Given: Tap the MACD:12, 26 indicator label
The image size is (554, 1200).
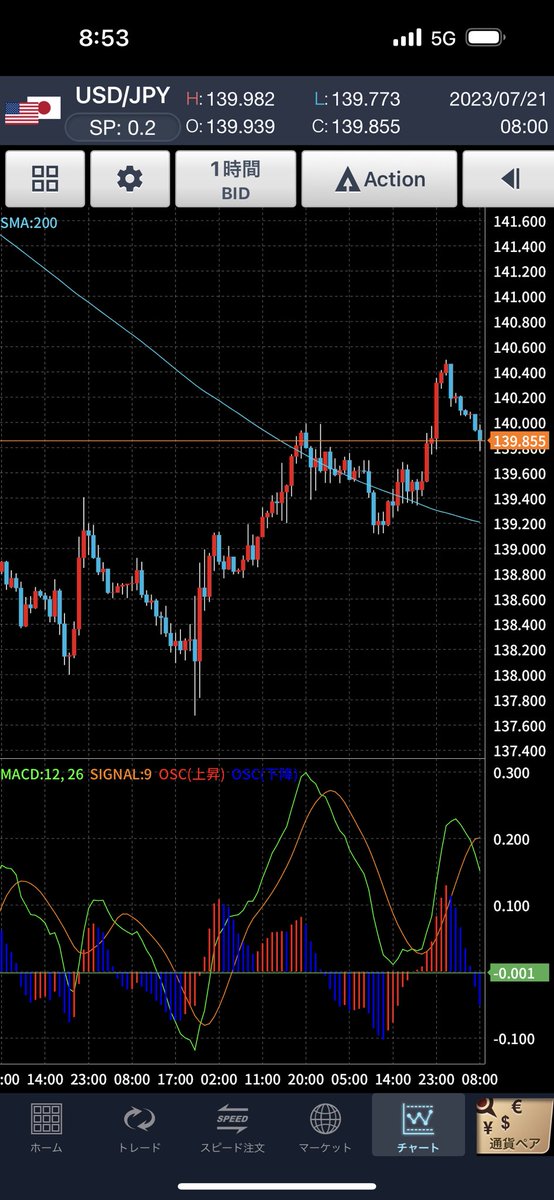Looking at the screenshot, I should [x=42, y=774].
